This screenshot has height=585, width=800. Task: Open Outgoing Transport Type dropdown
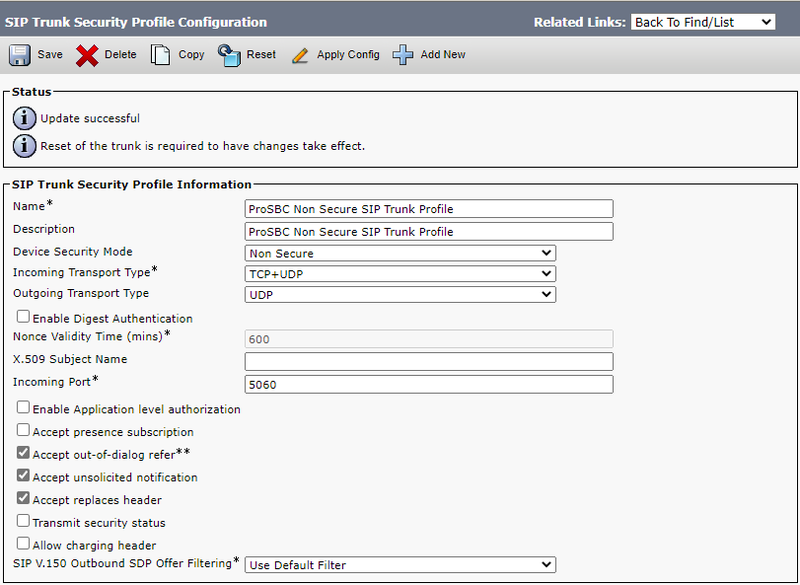(x=401, y=295)
